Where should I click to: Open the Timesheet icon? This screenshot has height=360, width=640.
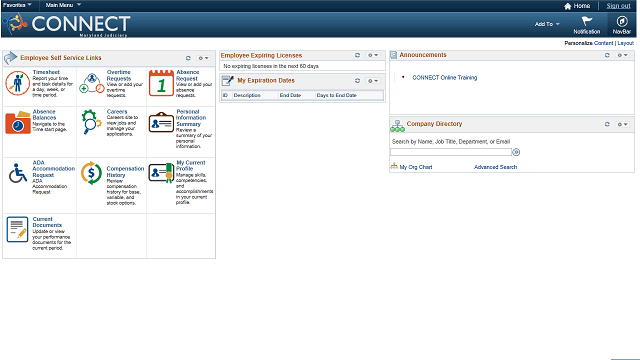click(17, 83)
